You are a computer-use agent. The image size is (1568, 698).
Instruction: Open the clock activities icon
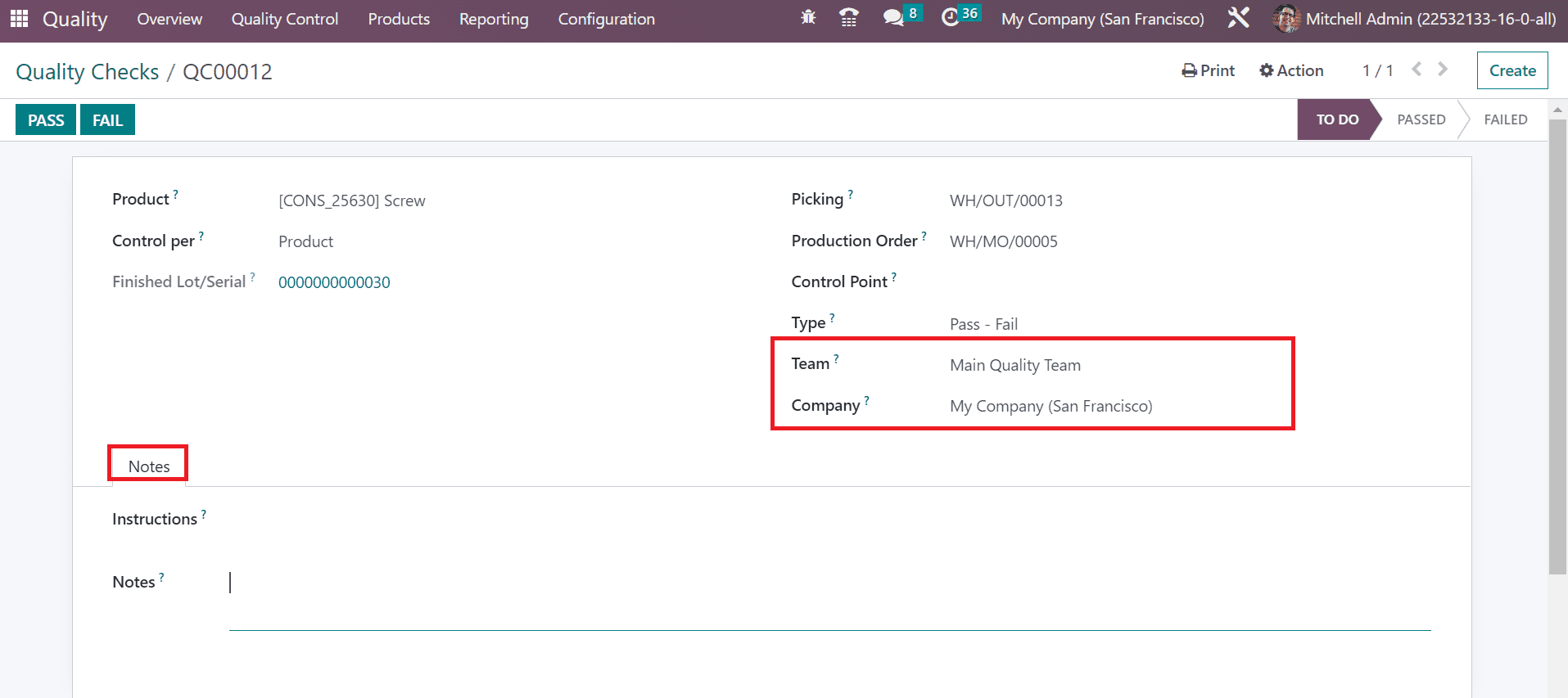(x=950, y=18)
